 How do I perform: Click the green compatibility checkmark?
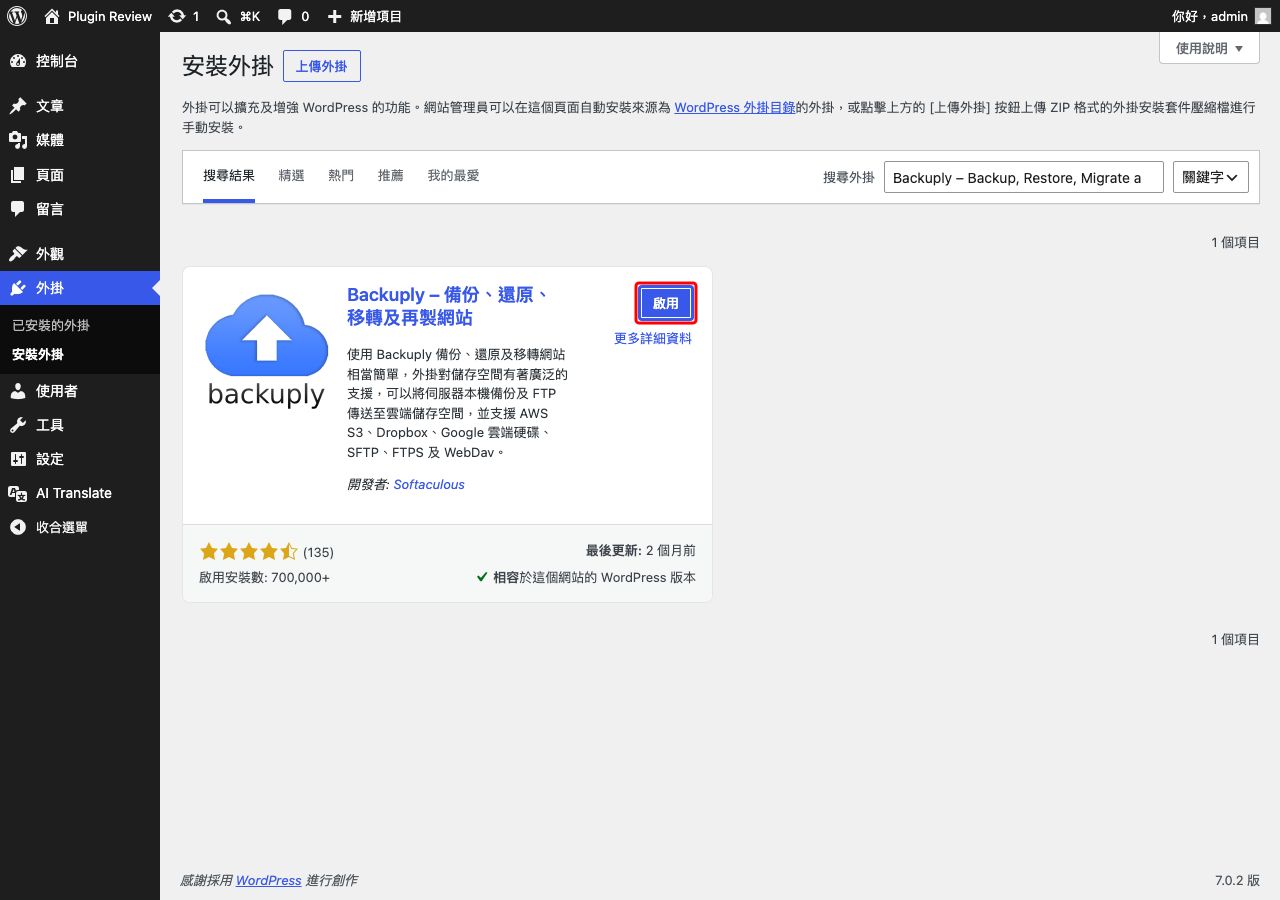pos(482,577)
